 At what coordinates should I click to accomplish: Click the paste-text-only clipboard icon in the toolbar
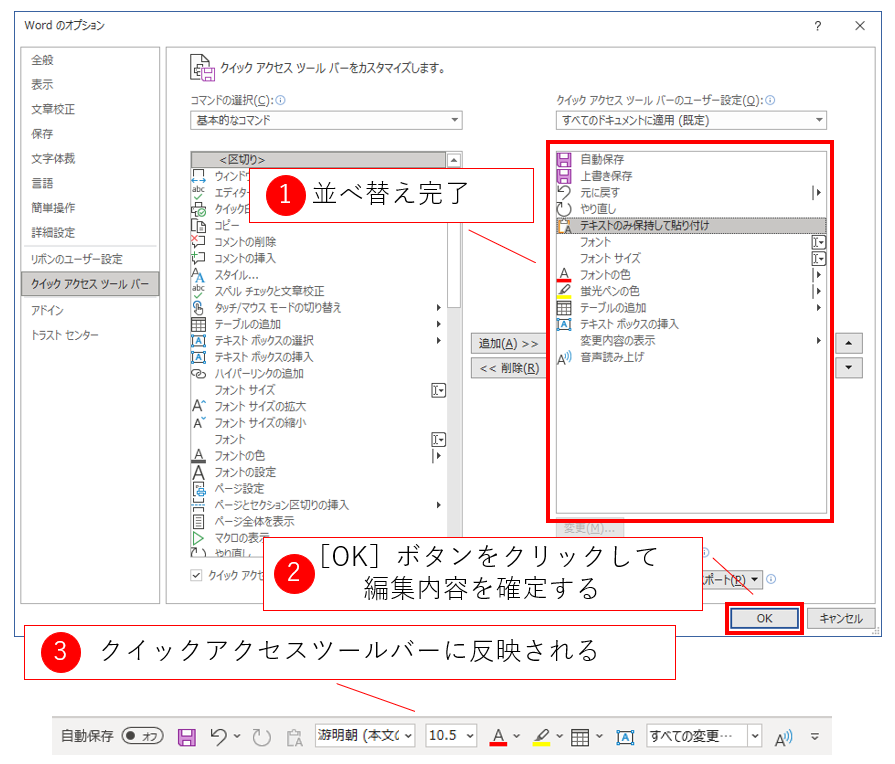tap(294, 737)
